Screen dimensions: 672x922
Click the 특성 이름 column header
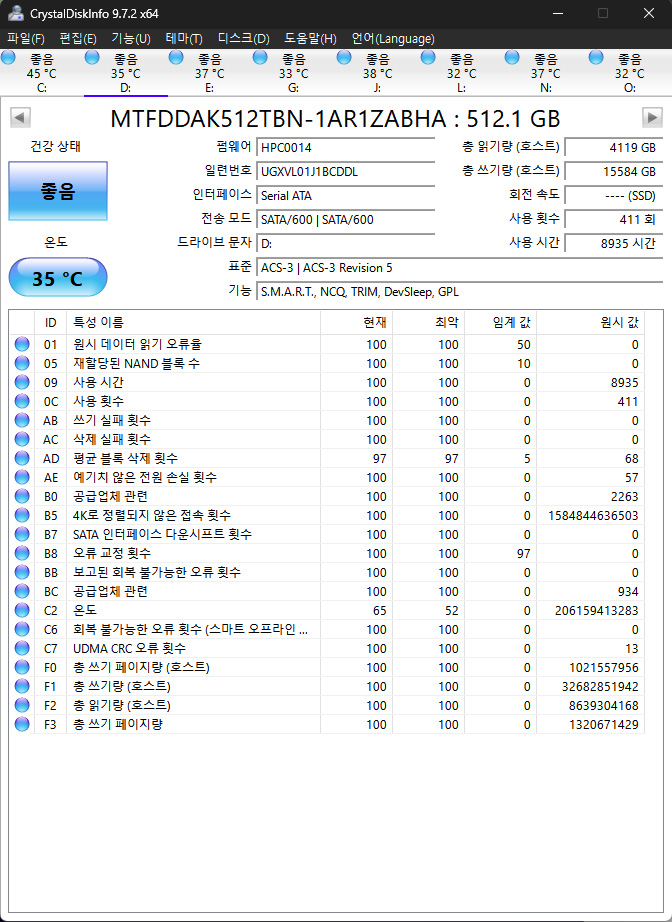[193, 322]
